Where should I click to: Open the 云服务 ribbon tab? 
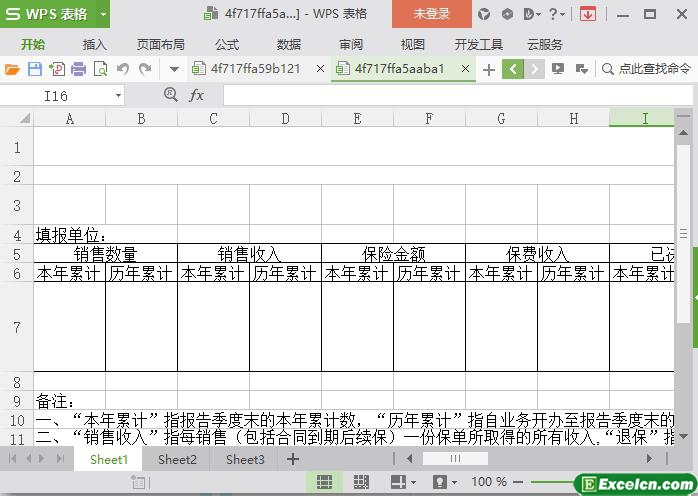(545, 45)
